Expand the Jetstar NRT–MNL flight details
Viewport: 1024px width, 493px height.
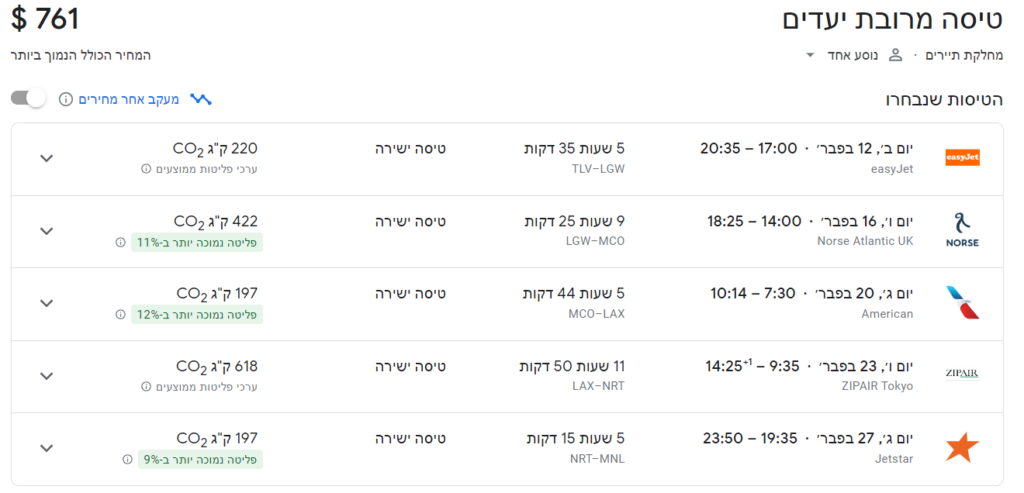coord(46,448)
